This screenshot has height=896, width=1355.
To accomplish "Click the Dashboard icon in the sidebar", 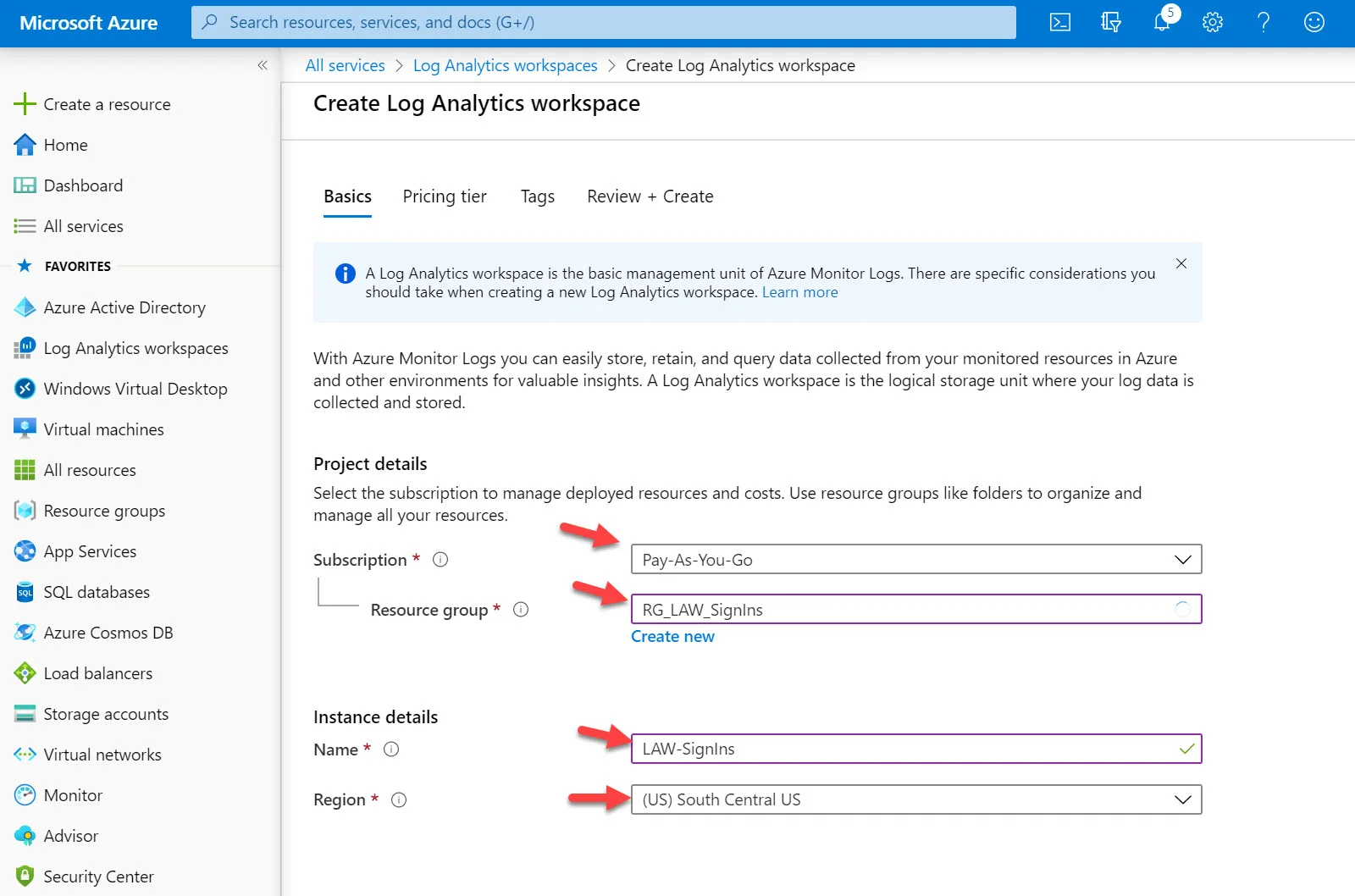I will tap(25, 185).
